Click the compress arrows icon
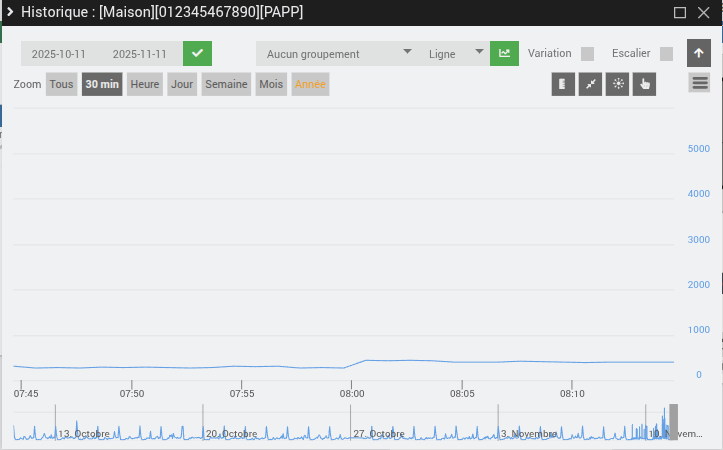723x450 pixels. click(x=590, y=84)
